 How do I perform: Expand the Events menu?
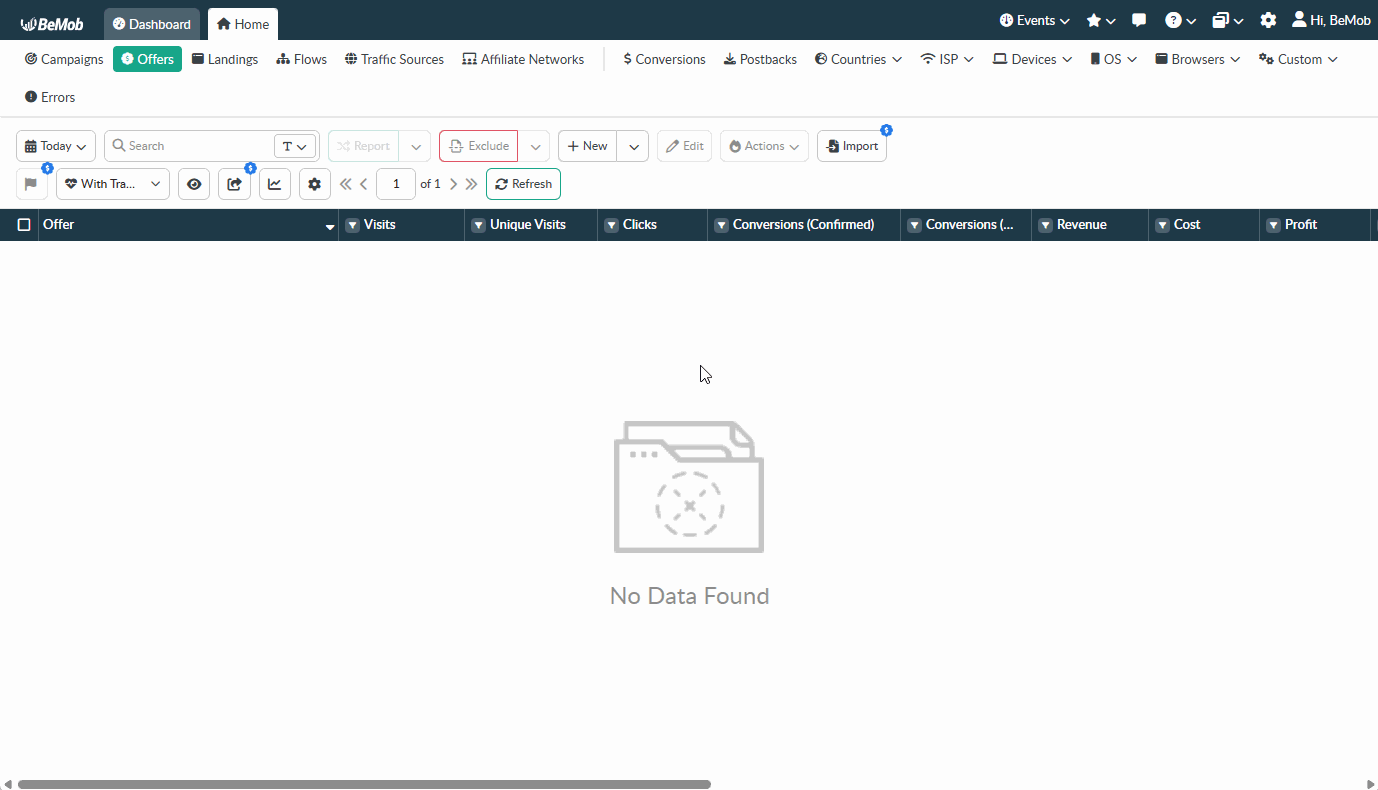tap(1035, 21)
